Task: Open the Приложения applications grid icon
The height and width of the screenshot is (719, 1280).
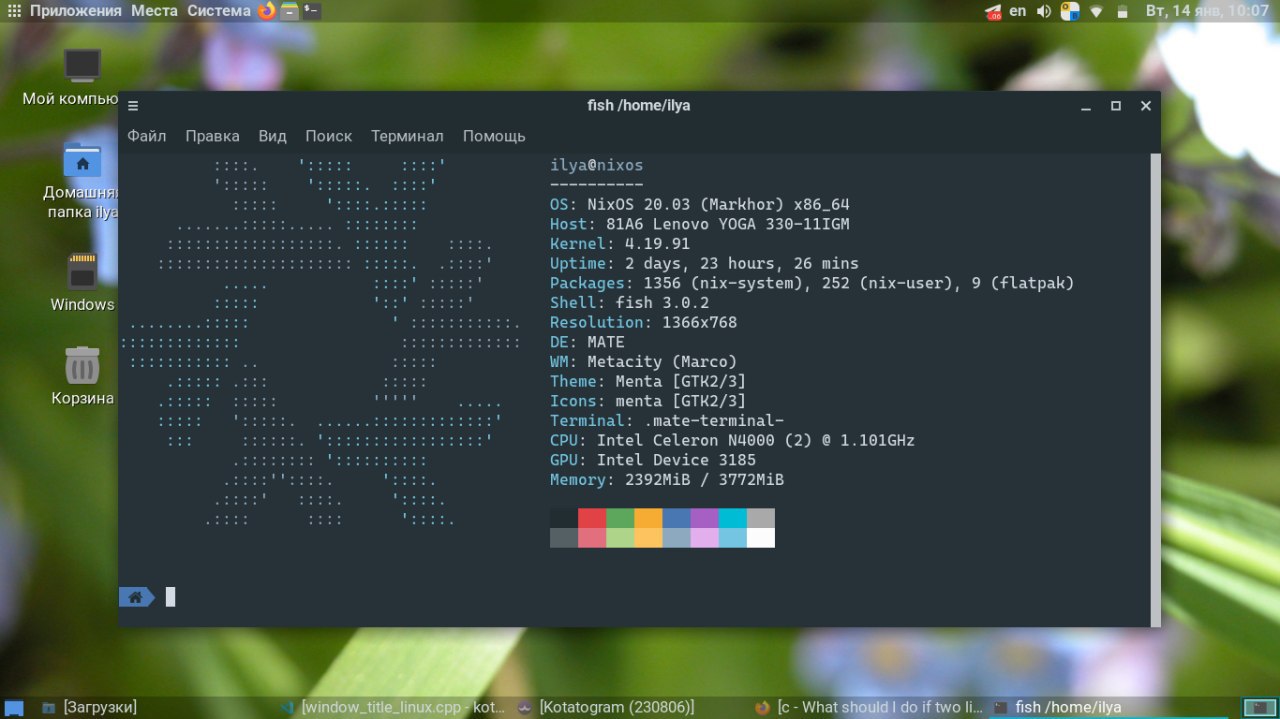Action: click(x=14, y=11)
